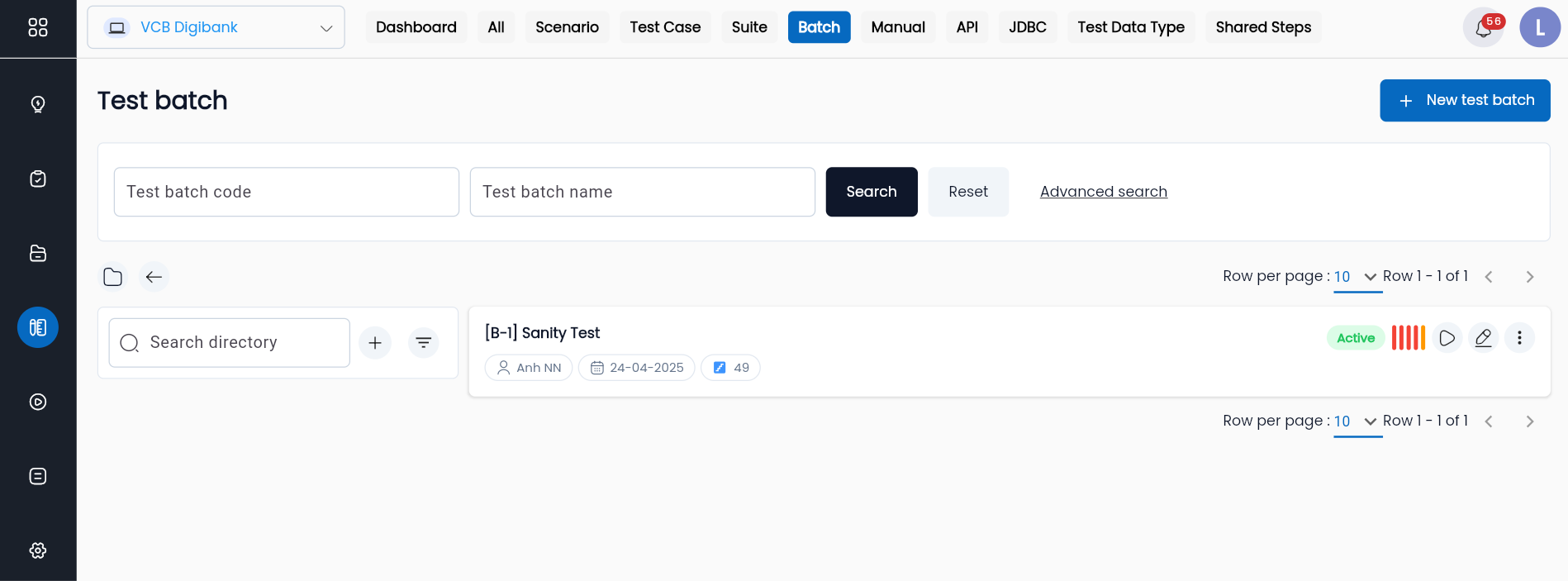Click the back arrow beside folder icon

point(154,277)
